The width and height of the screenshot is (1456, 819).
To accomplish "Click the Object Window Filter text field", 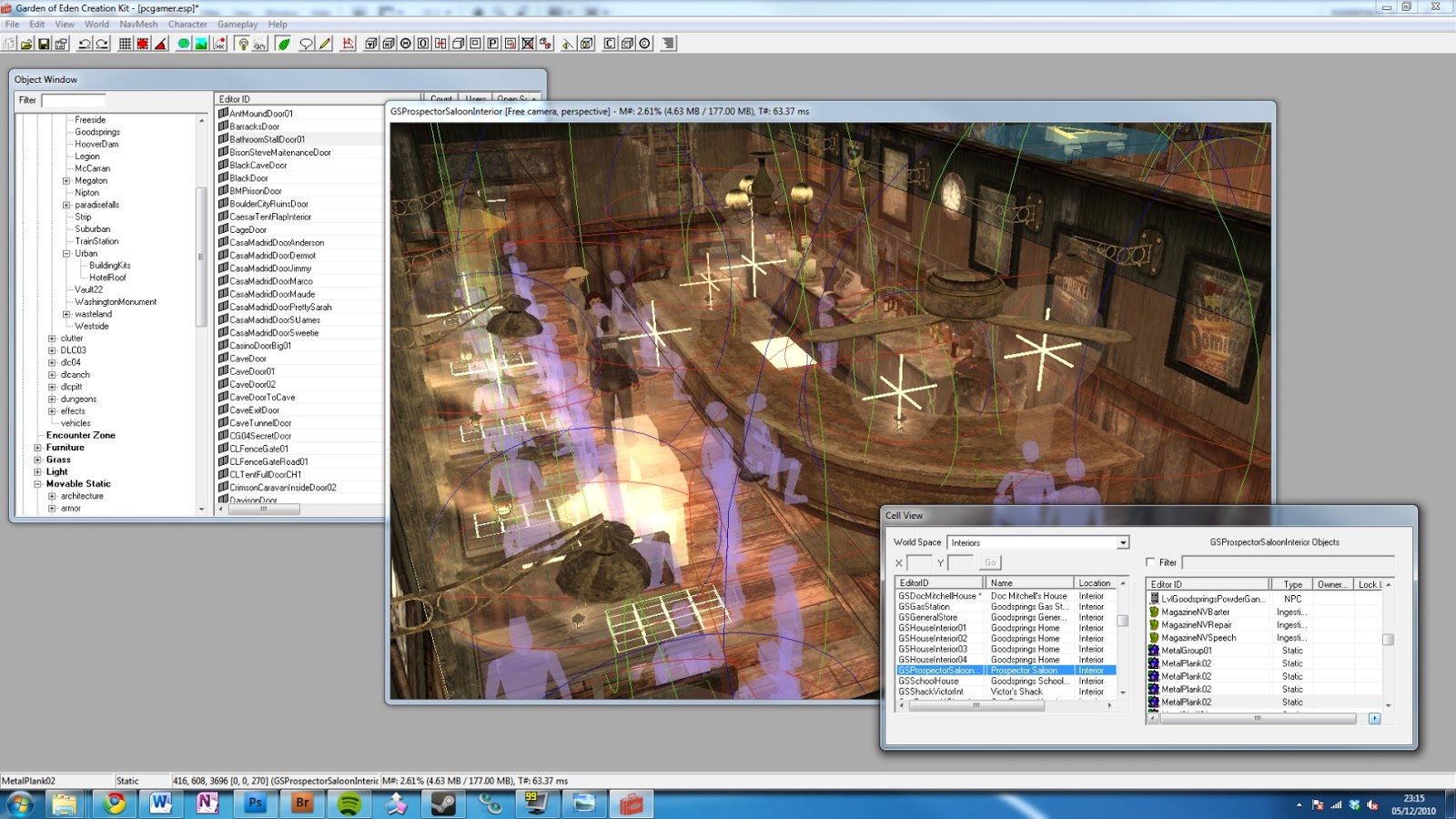I will pos(74,100).
